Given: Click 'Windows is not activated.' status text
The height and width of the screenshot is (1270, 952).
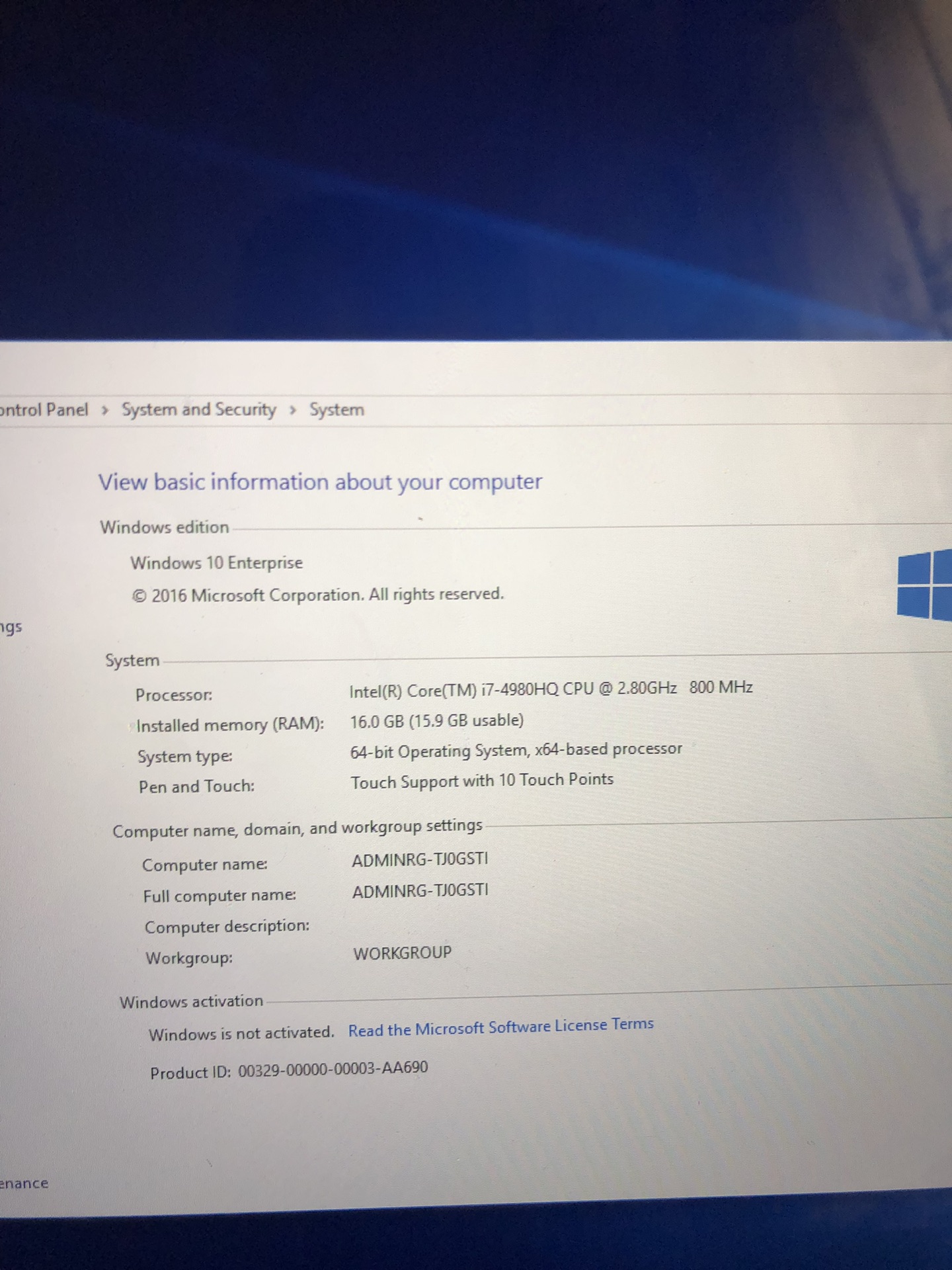Looking at the screenshot, I should pos(241,1033).
